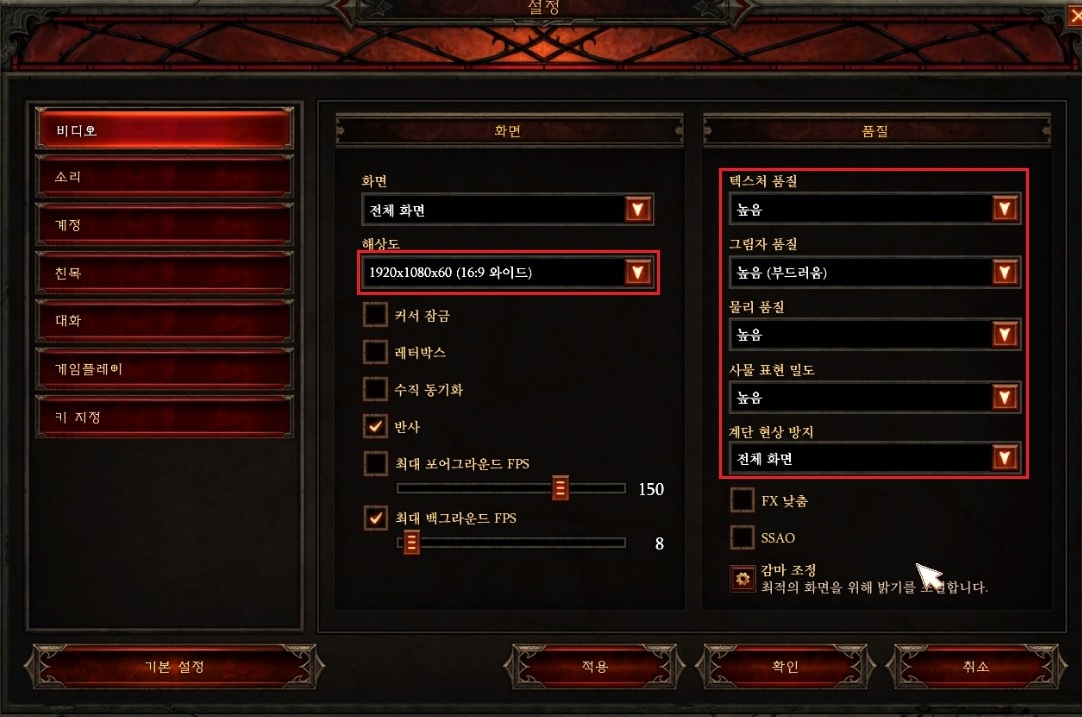Click the default settings (기본 설정) button
1082x717 pixels.
[174, 667]
